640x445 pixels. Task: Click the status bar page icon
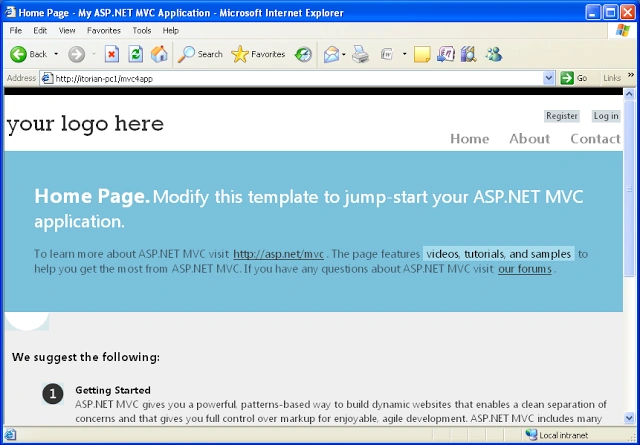pos(10,435)
